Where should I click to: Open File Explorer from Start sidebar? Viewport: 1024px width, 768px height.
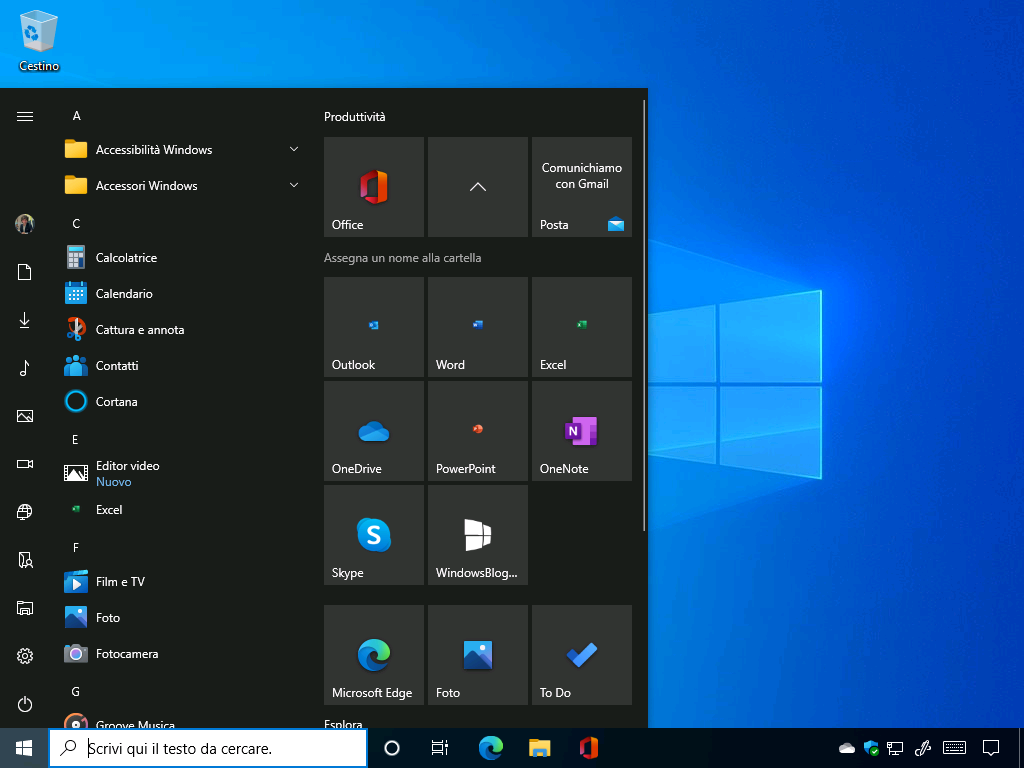pos(25,608)
